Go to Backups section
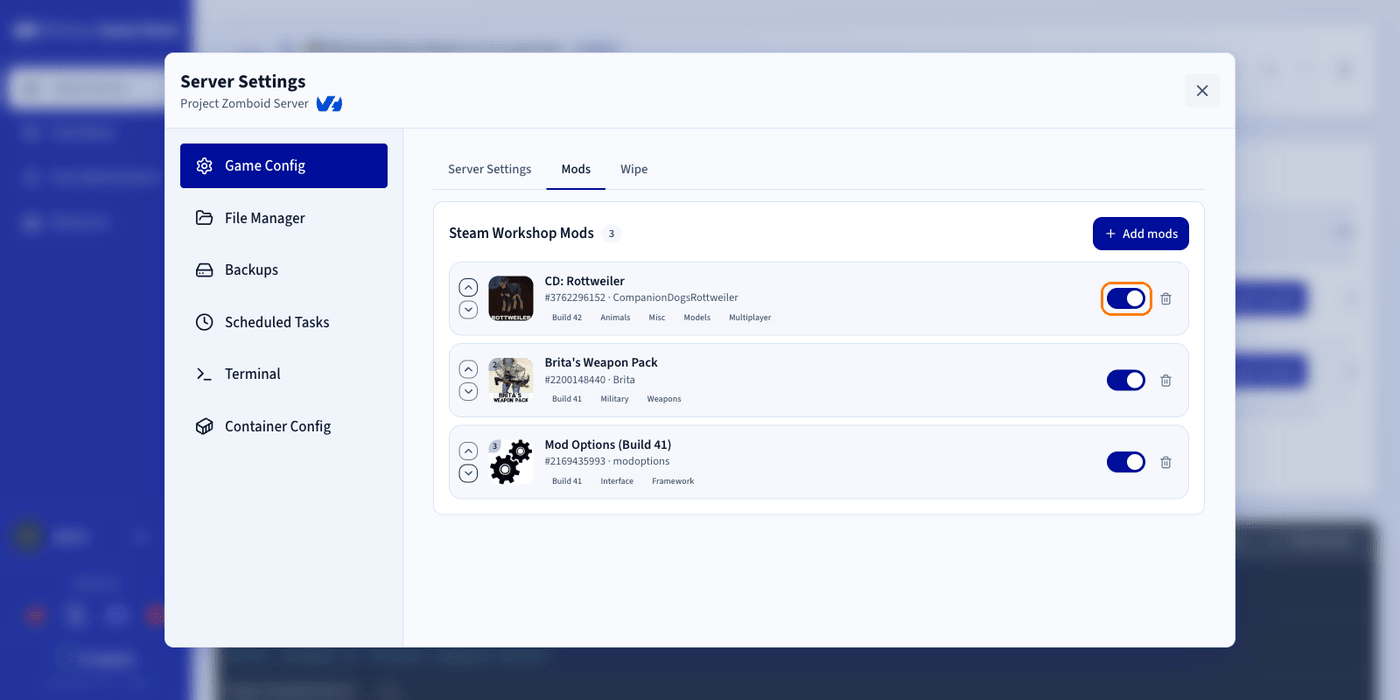Screen dimensions: 1400x700 (284, 270)
